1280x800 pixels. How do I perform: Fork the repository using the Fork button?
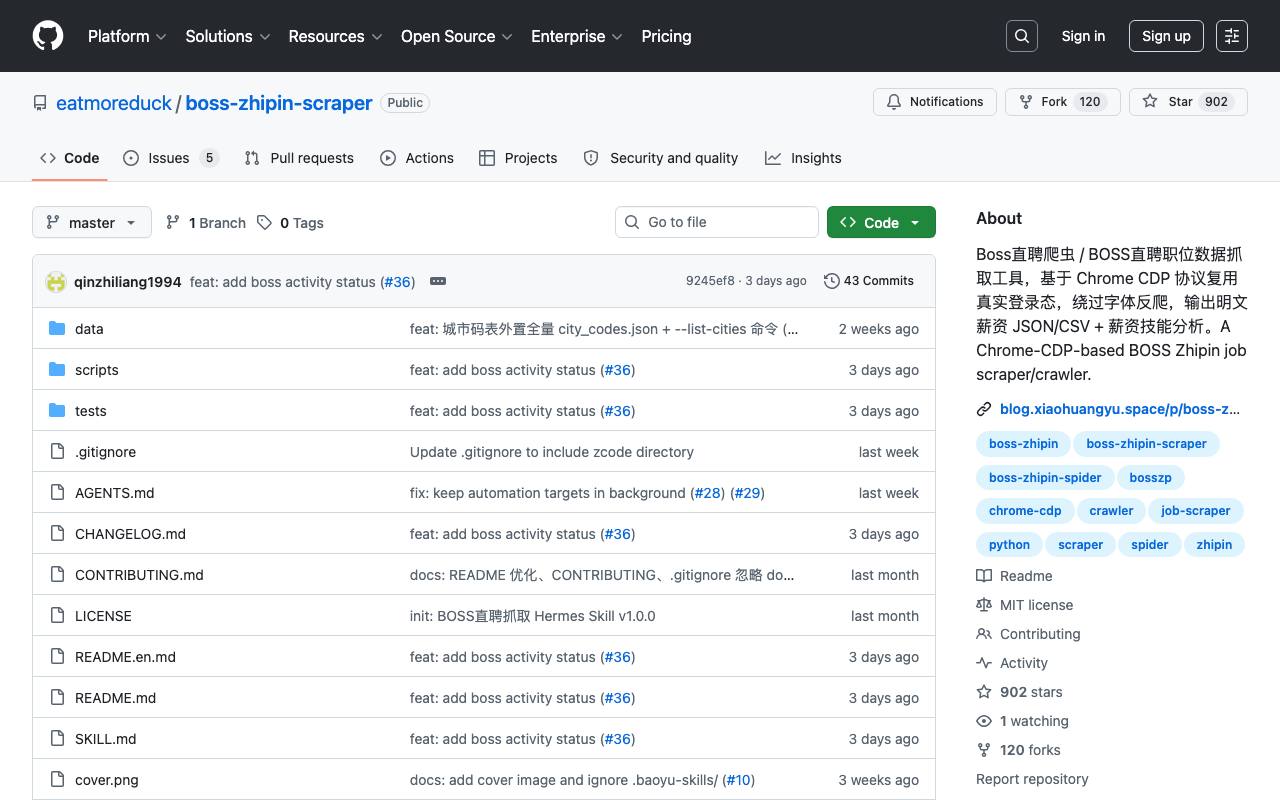click(1062, 102)
